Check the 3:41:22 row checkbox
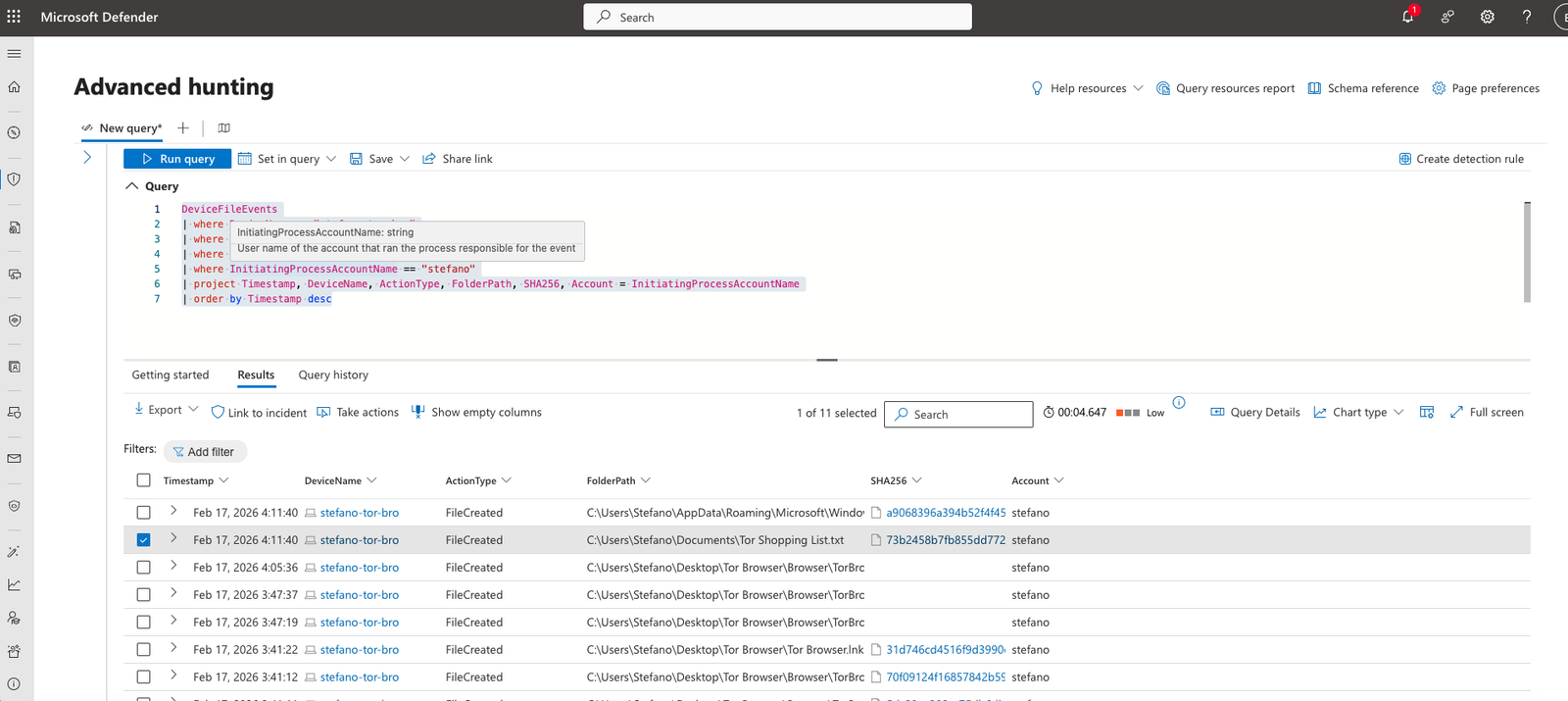Image resolution: width=1568 pixels, height=701 pixels. tap(144, 650)
